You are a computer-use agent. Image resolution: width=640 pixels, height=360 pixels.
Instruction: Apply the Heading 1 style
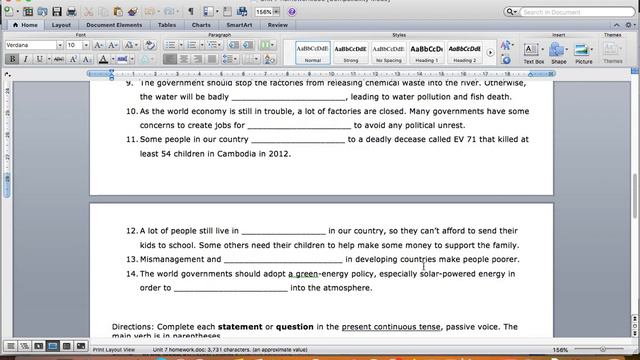[427, 53]
